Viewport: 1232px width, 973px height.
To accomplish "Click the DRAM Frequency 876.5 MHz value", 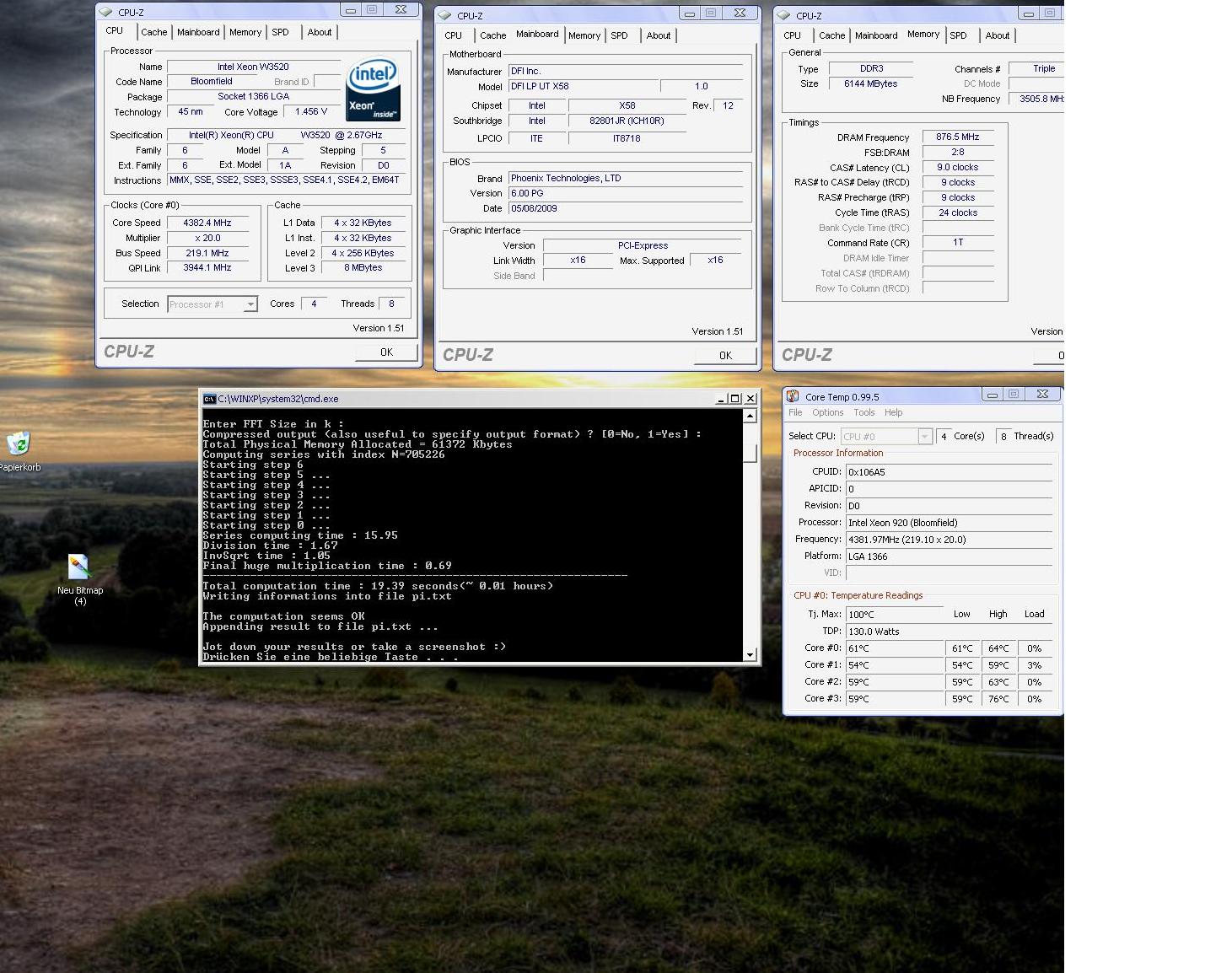I will [x=958, y=137].
